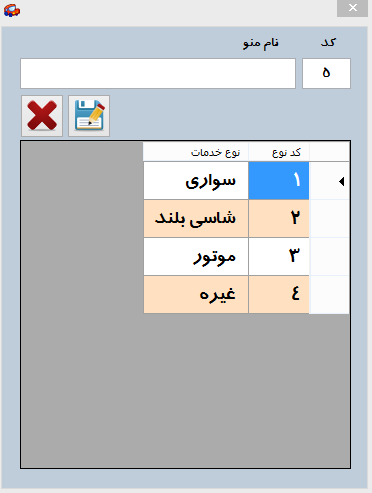Screen dimensions: 372x493
Task: Click the red X delete button
Action: tap(42, 116)
